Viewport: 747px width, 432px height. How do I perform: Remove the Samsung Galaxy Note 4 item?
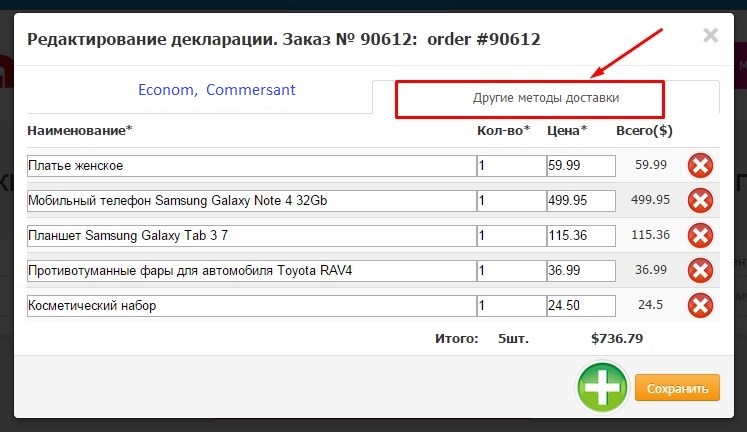point(700,200)
